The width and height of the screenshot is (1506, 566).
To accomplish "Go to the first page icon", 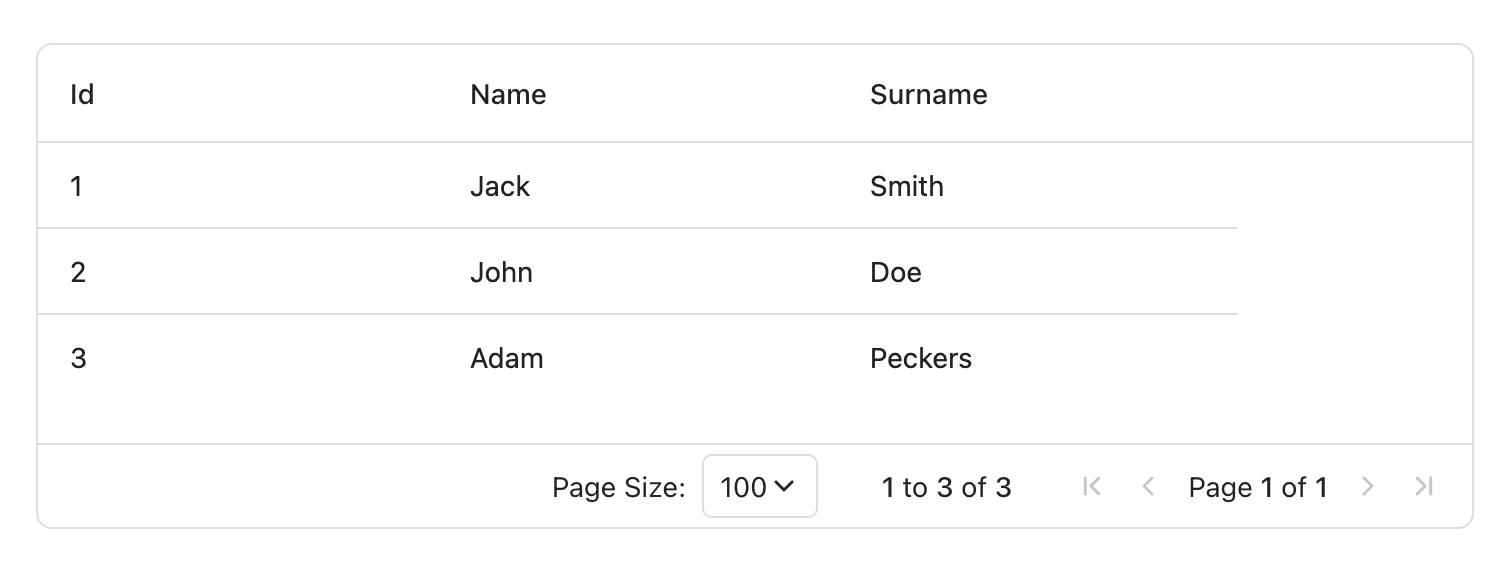I will 1092,487.
